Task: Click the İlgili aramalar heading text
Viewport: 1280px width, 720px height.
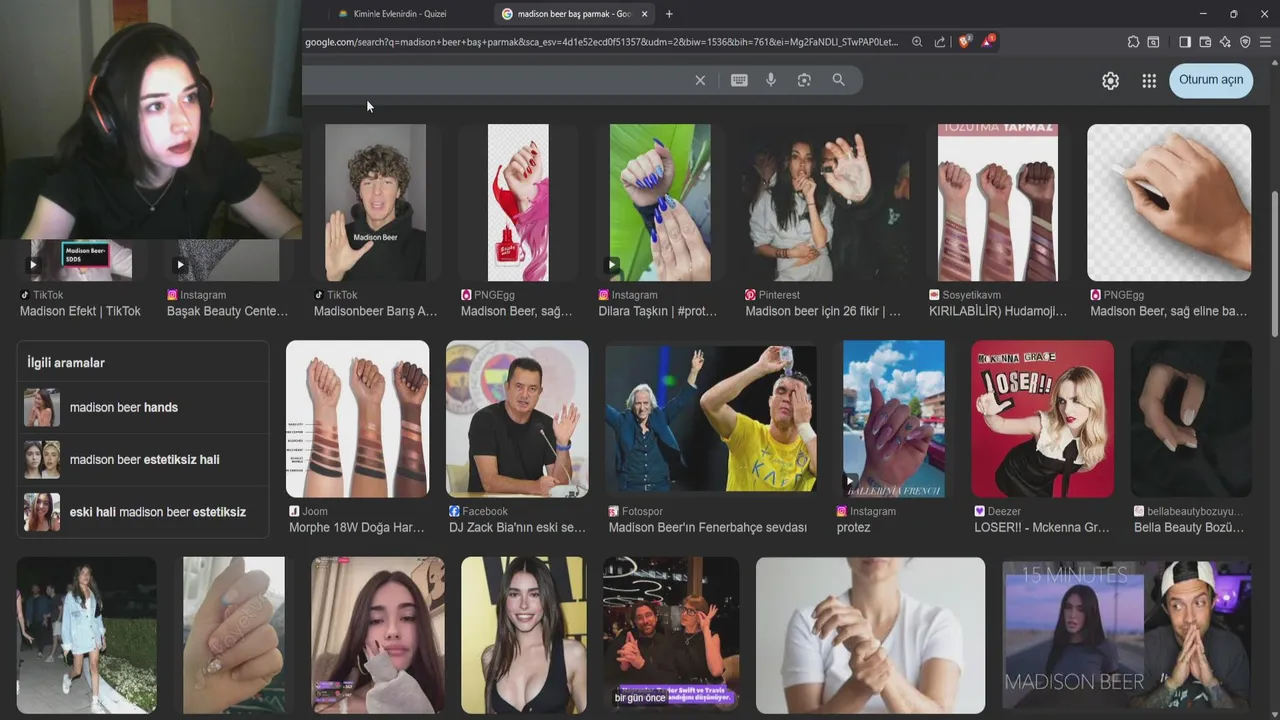Action: (66, 363)
